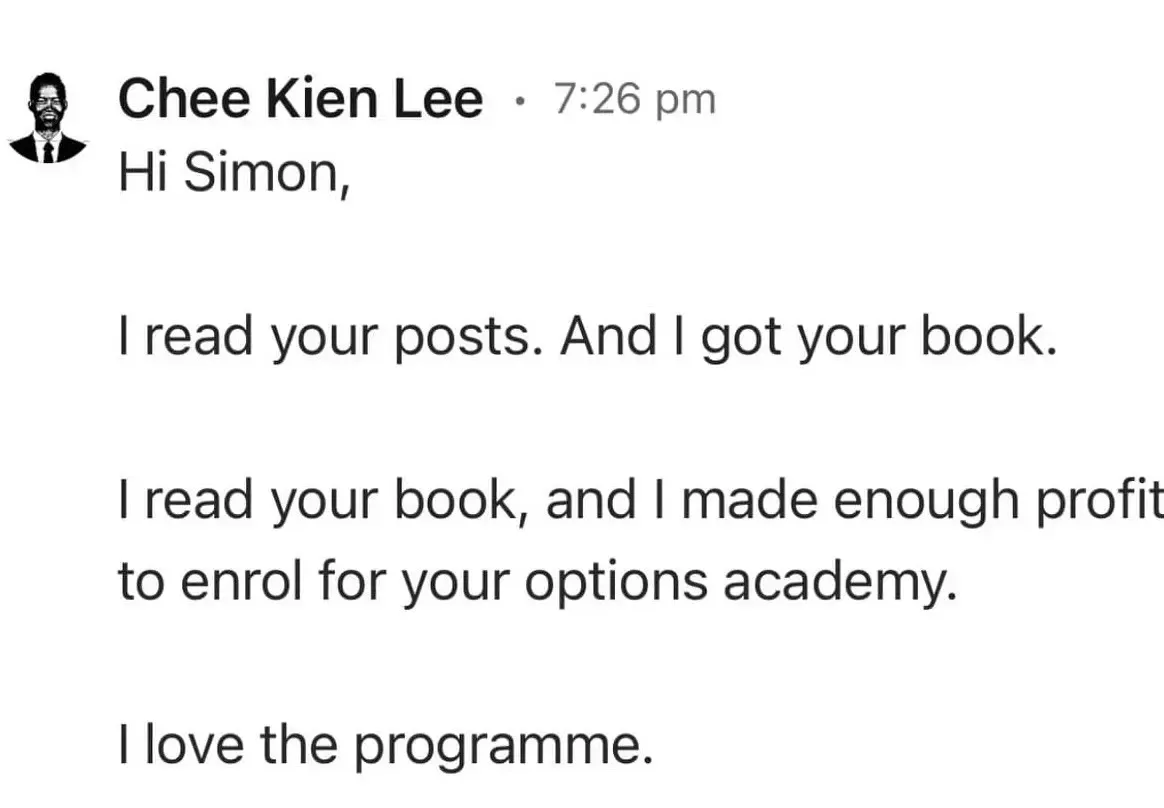1164x808 pixels.
Task: Click the word 'Simon' in the greeting
Action: pos(262,175)
